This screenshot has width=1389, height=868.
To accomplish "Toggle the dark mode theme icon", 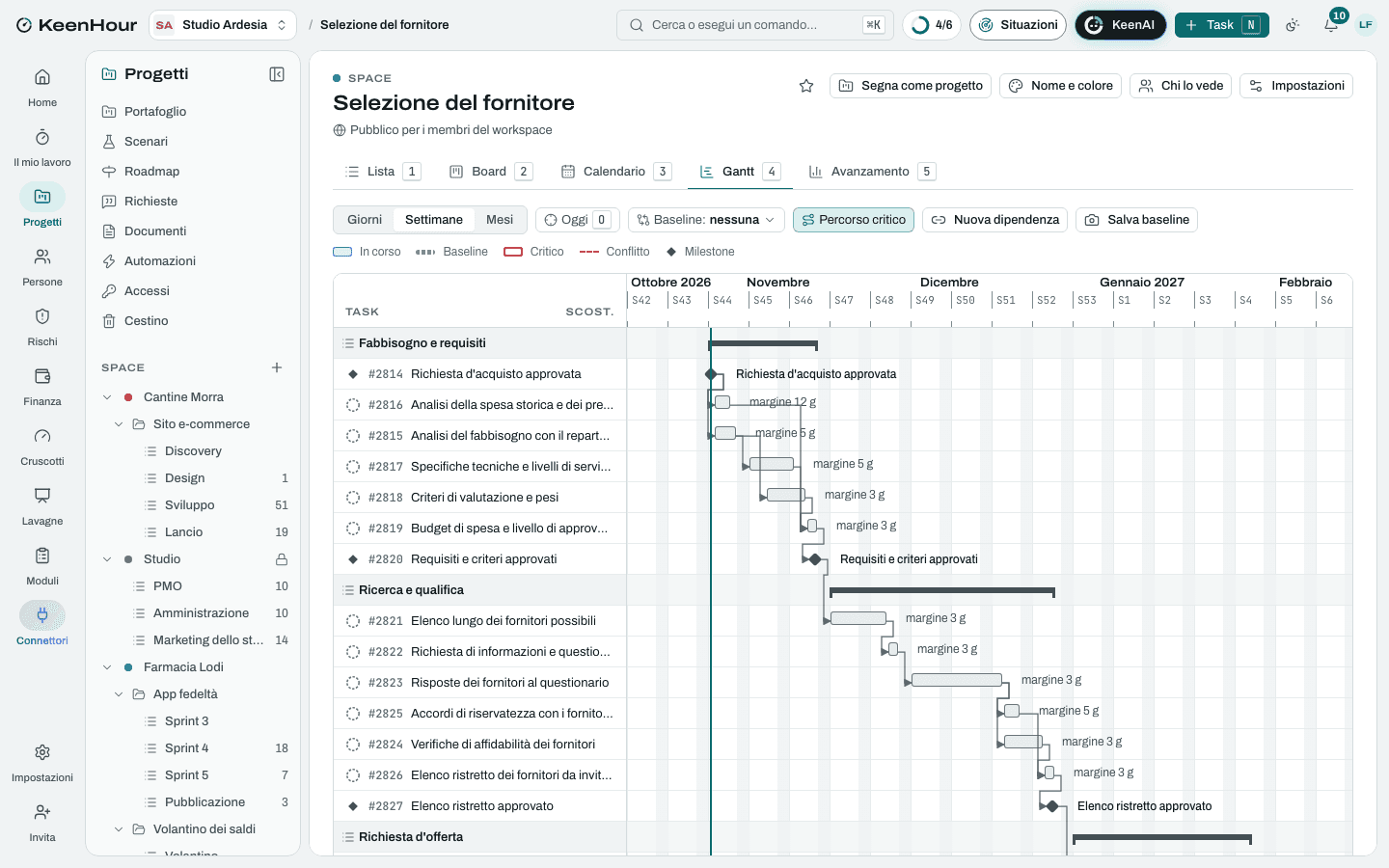I will pyautogui.click(x=1293, y=25).
